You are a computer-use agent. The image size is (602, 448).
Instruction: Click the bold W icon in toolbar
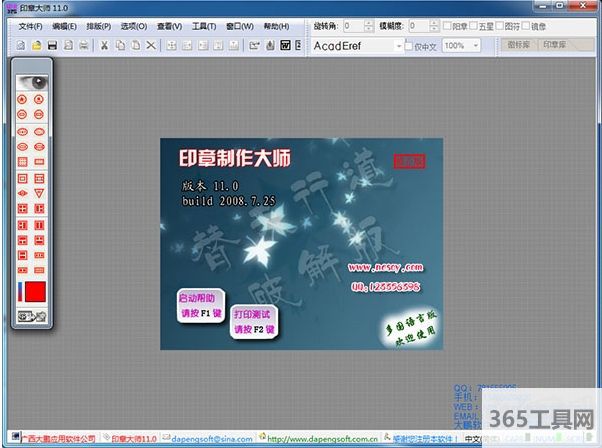pos(285,46)
